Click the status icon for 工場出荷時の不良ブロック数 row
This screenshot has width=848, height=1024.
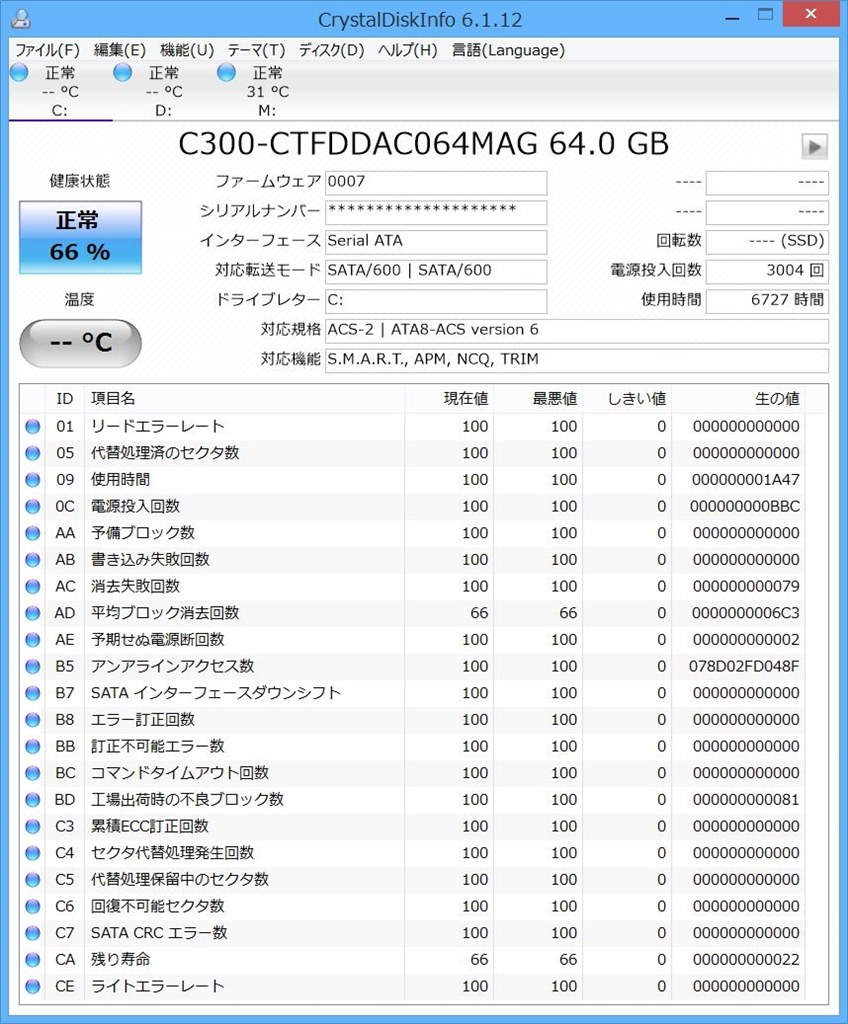pos(33,800)
